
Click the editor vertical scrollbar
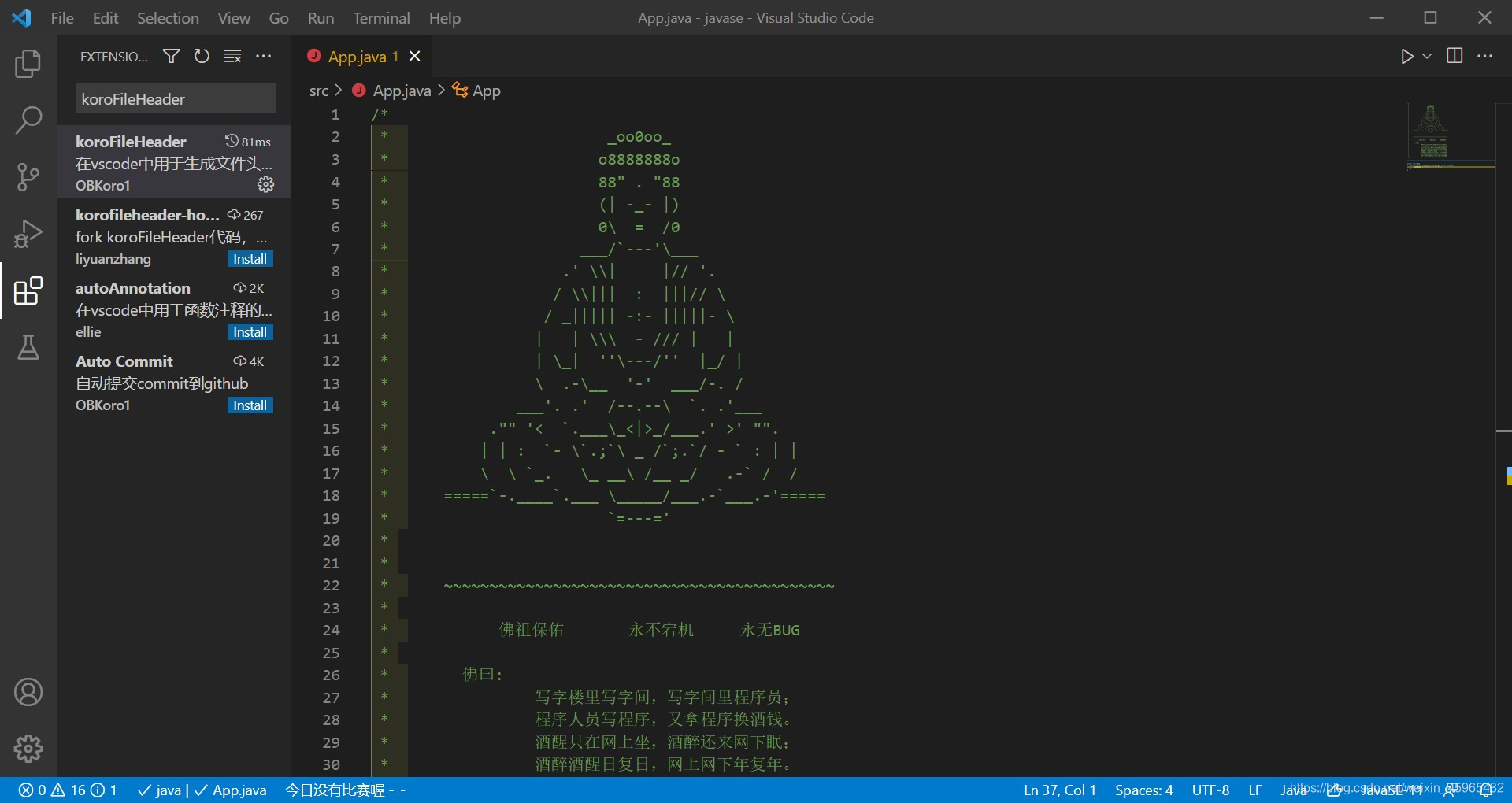click(x=1503, y=441)
